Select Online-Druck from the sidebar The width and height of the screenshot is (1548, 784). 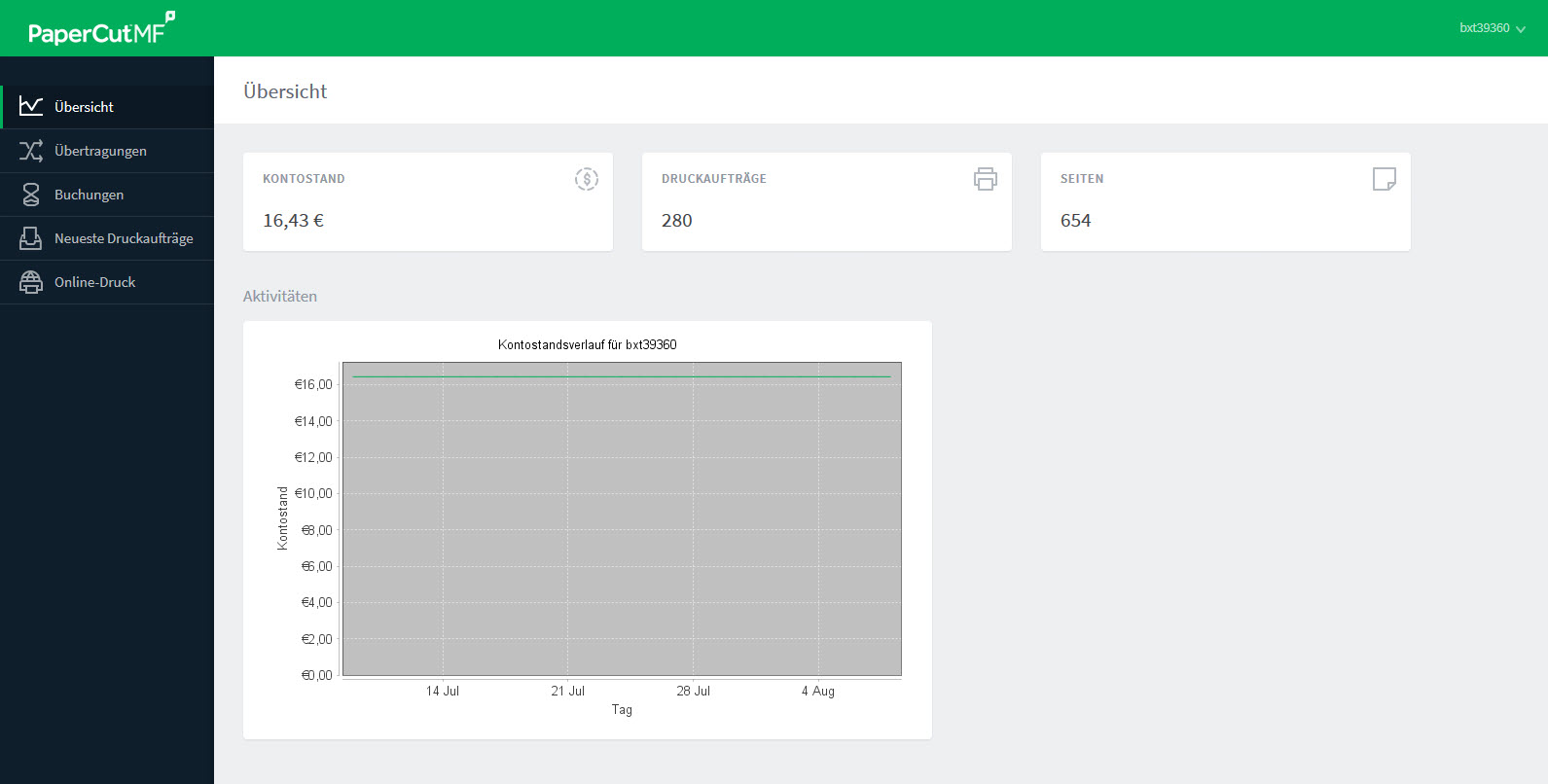tap(94, 282)
